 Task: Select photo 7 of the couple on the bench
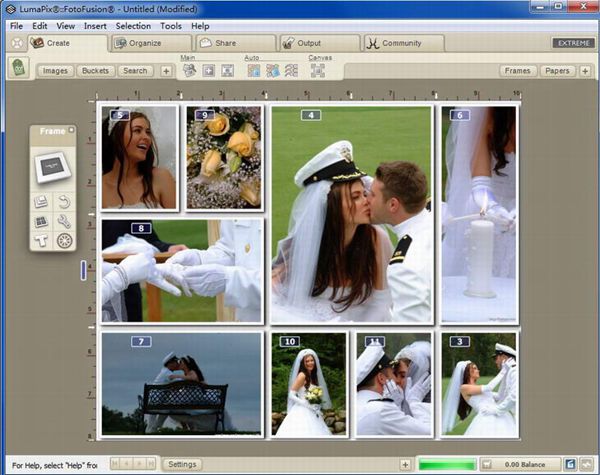(182, 384)
